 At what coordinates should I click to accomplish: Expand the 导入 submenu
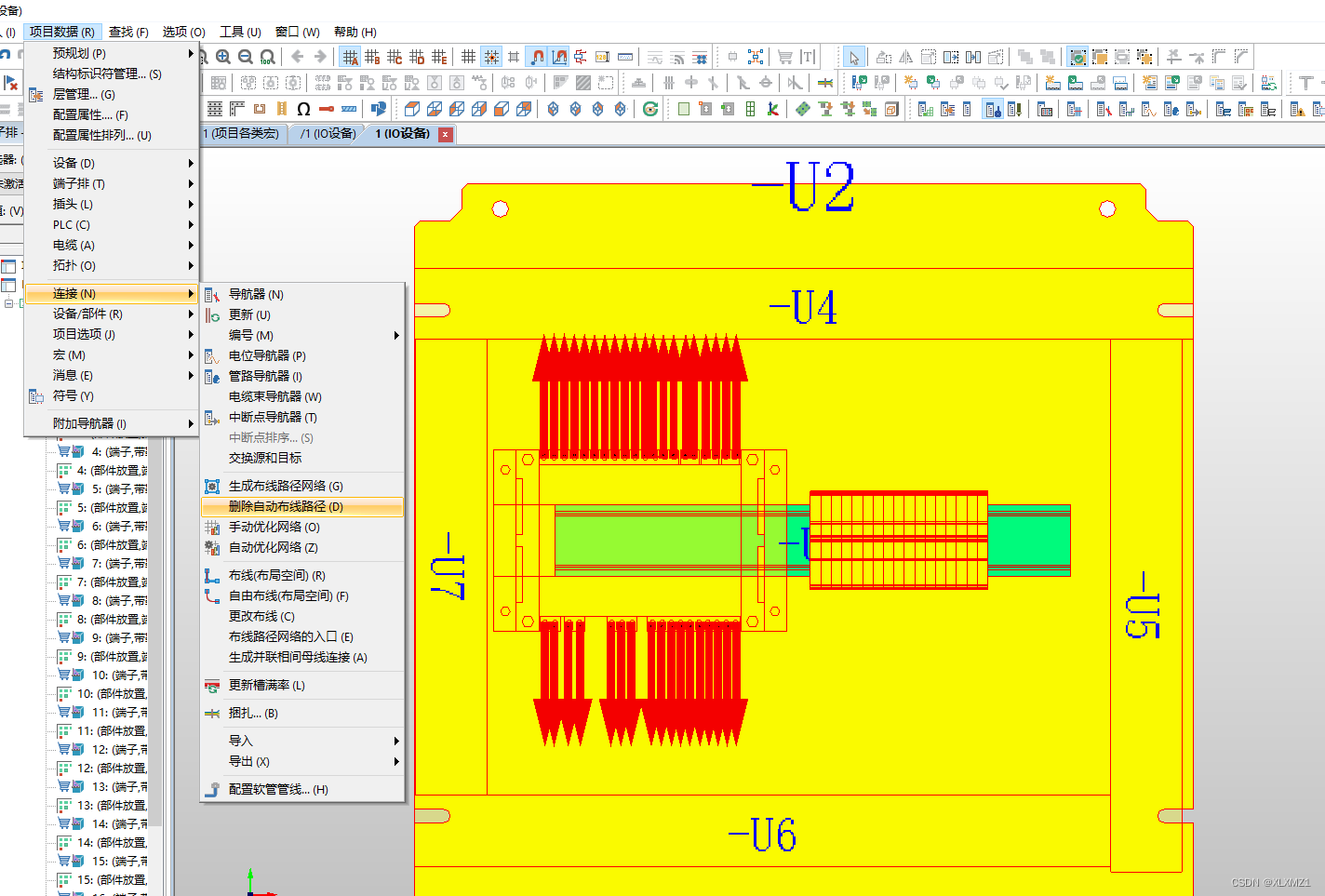coord(302,741)
